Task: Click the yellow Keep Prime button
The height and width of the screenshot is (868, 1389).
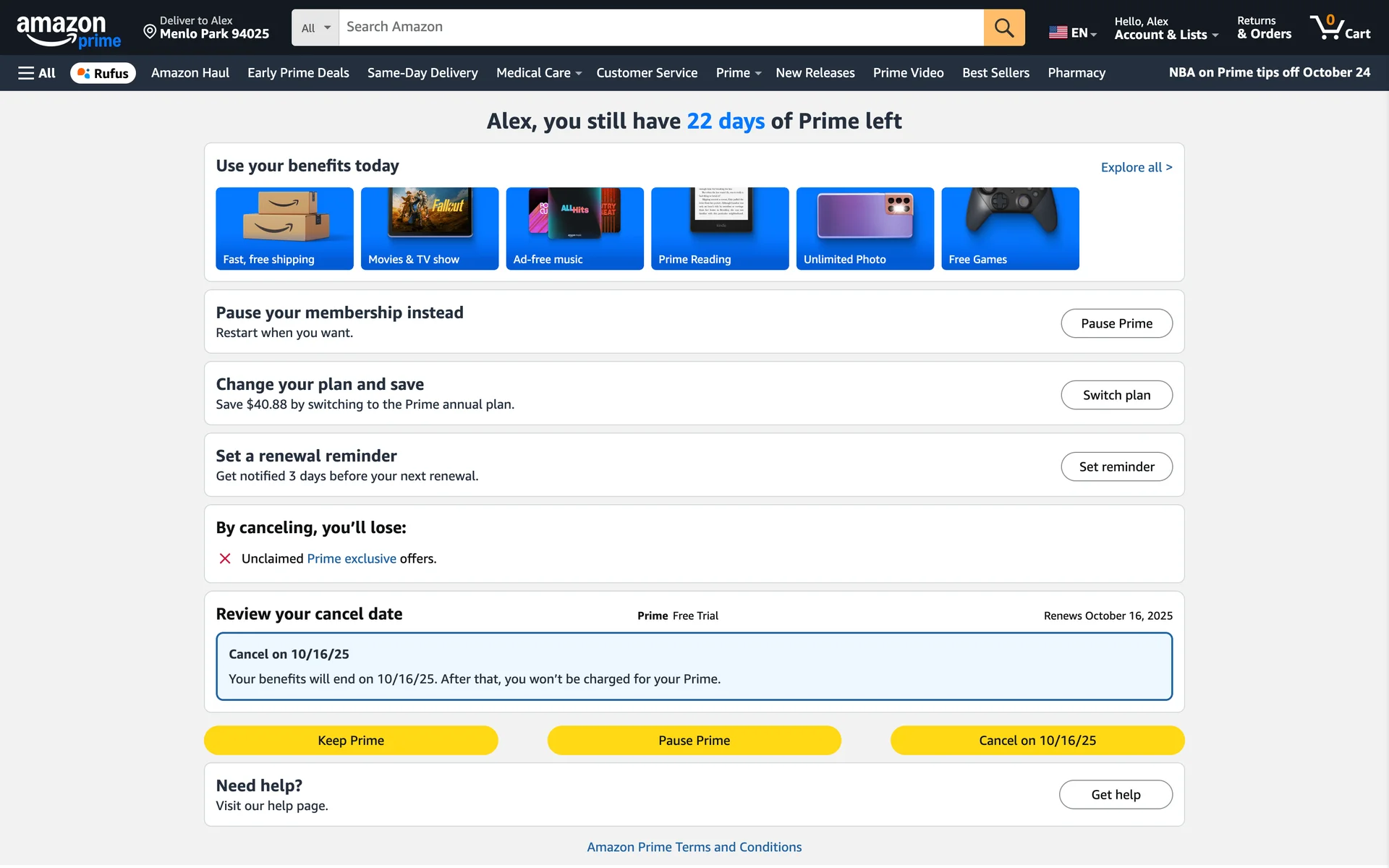Action: [351, 740]
